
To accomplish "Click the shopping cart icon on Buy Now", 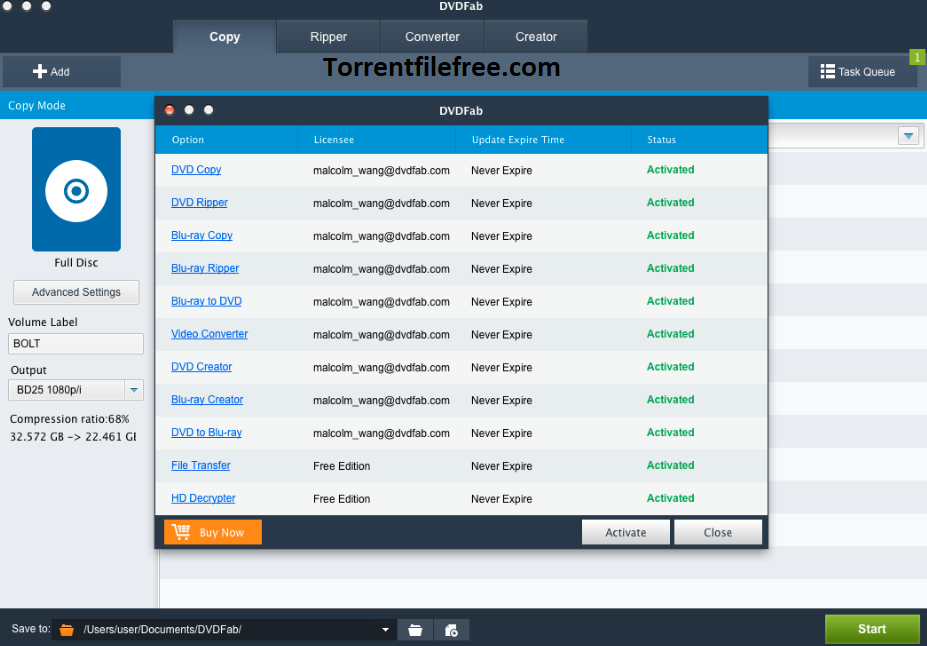I will click(x=181, y=532).
